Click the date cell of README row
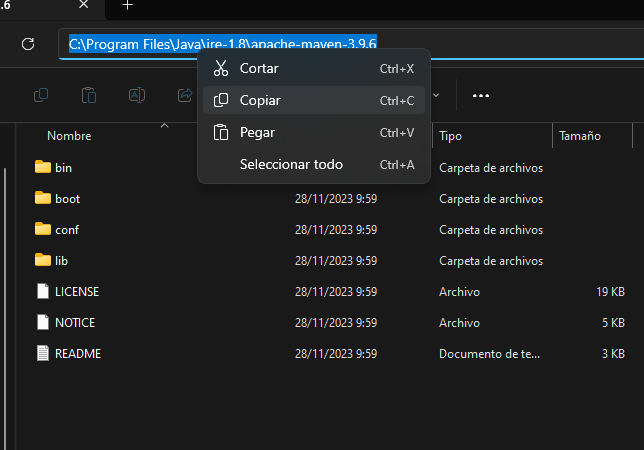644x450 pixels. 336,354
